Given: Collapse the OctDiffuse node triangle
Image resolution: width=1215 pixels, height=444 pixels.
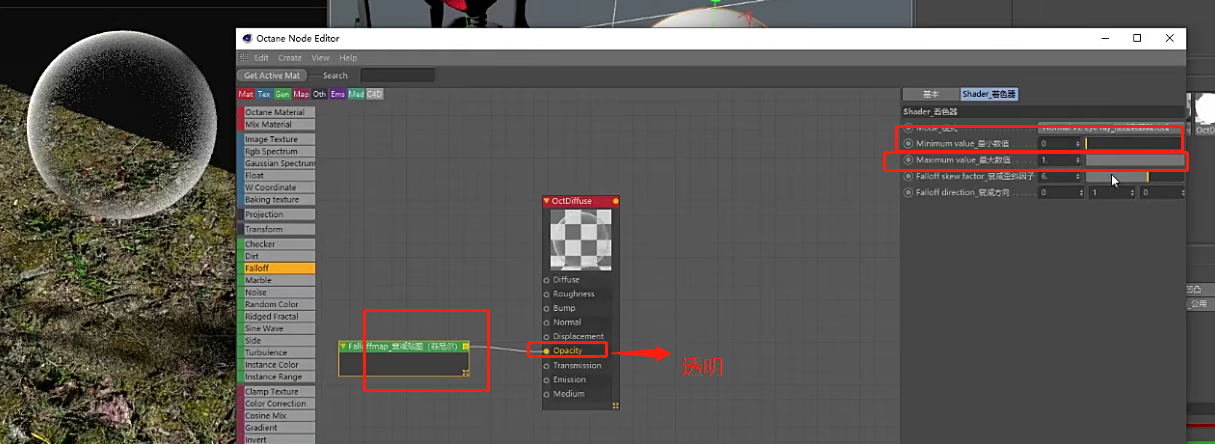Looking at the screenshot, I should [x=547, y=201].
